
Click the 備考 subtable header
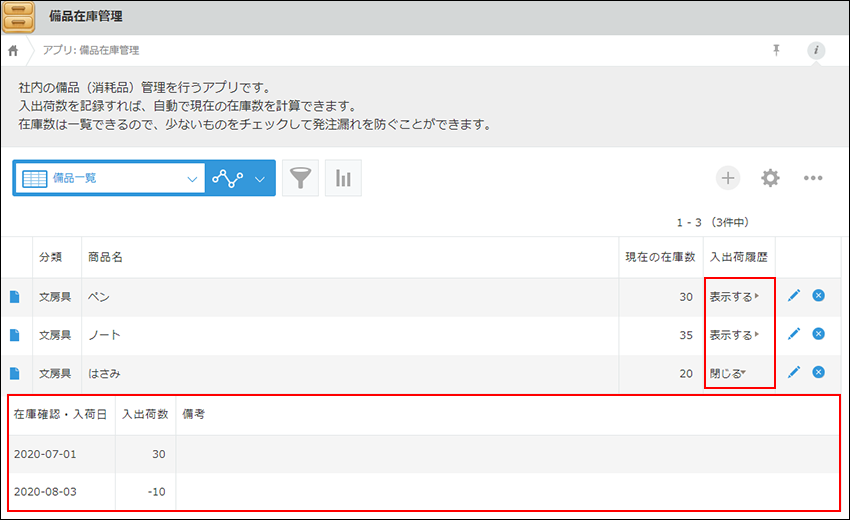[194, 414]
